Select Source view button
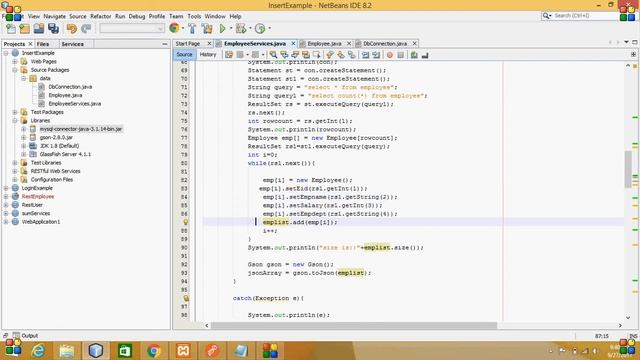 point(184,55)
